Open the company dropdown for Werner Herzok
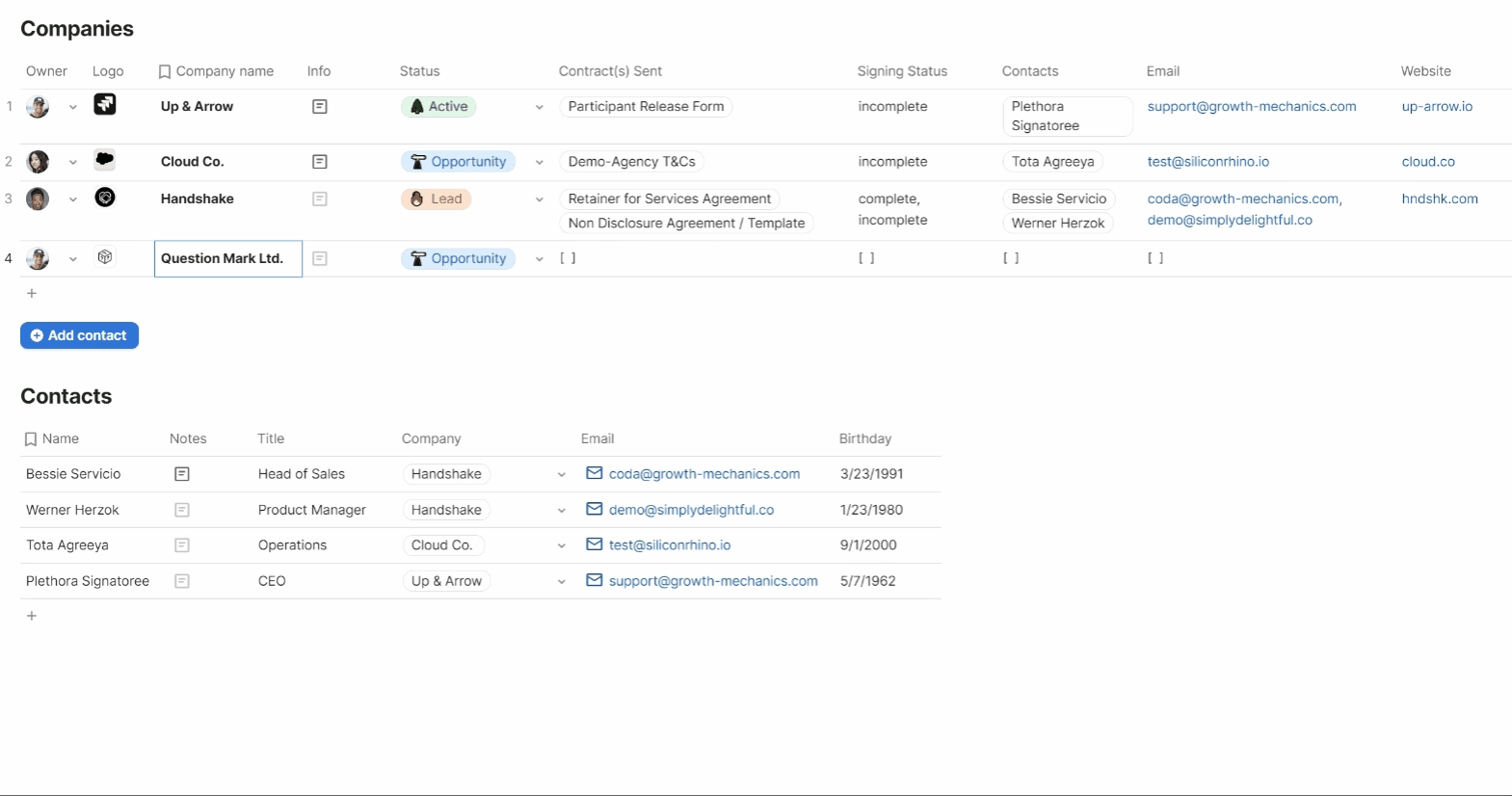Screen dimensions: 1512x796 pyautogui.click(x=562, y=511)
